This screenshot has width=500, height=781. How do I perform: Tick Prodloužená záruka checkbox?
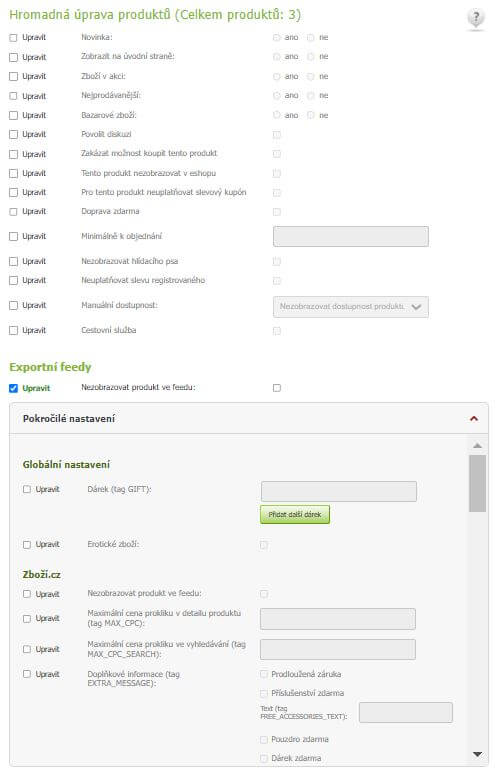(x=264, y=674)
